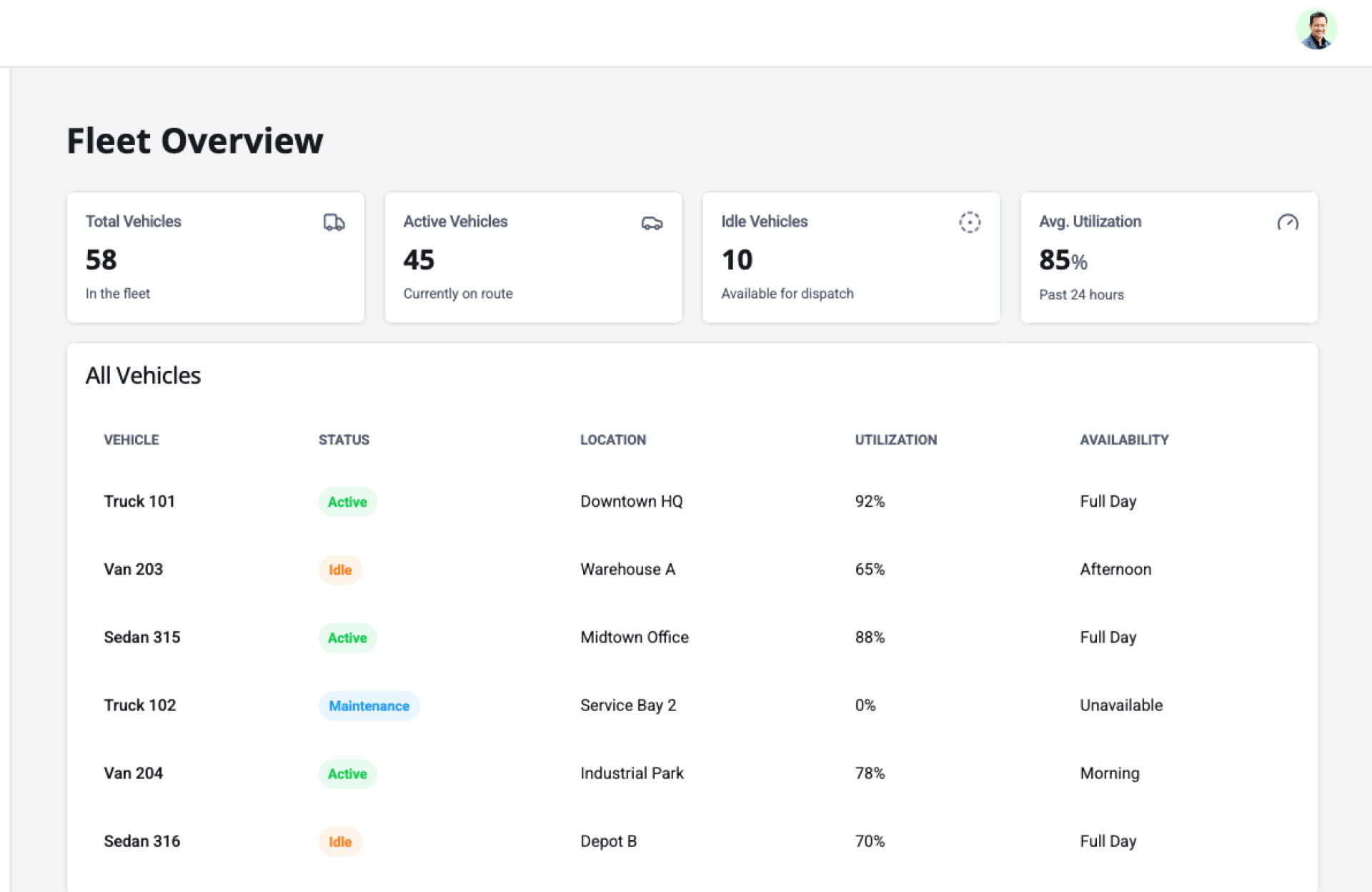Image resolution: width=1372 pixels, height=892 pixels.
Task: Click the gauge icon on Avg. Utilization card
Action: pos(1287,222)
